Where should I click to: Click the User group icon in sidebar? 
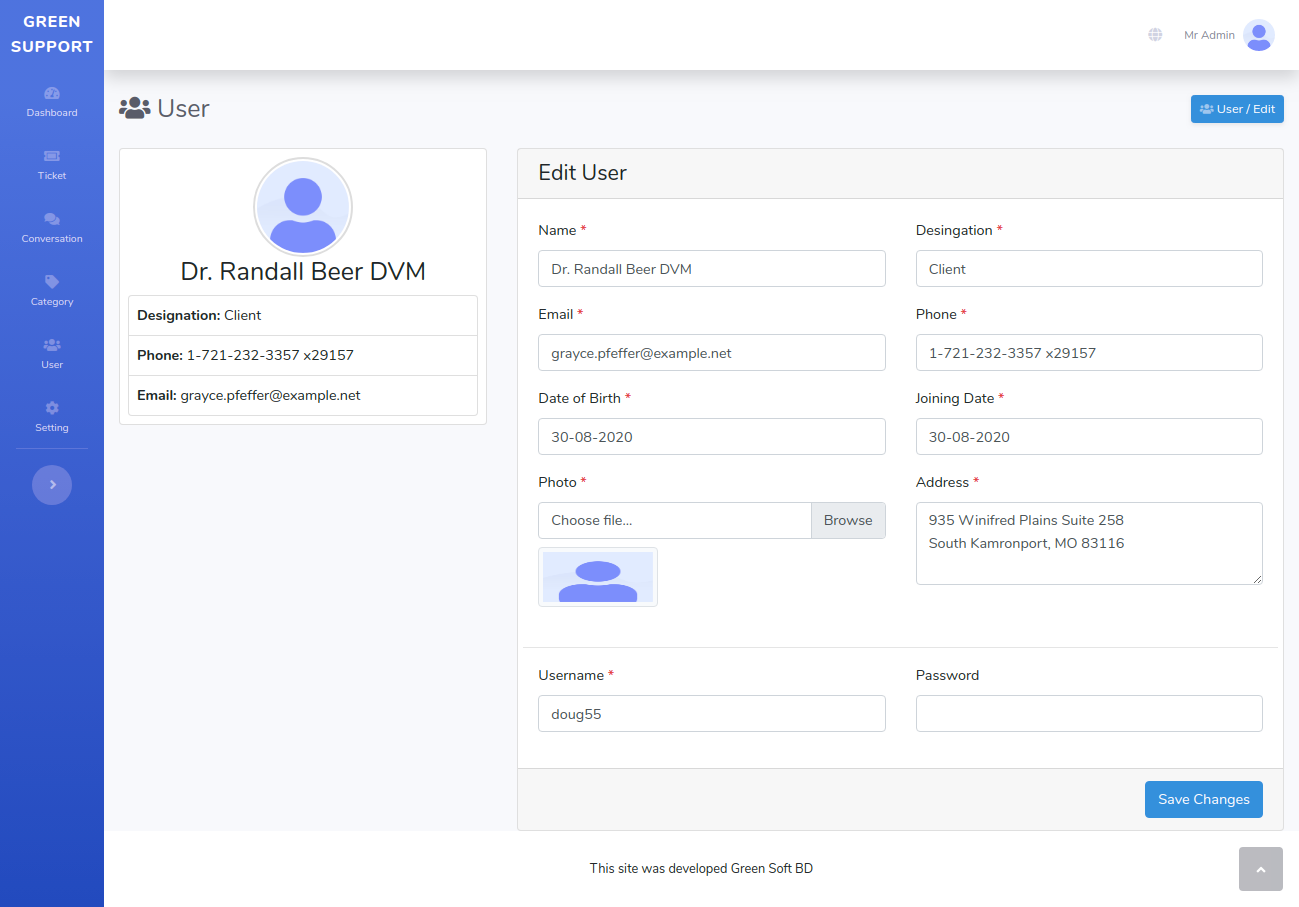(x=52, y=345)
